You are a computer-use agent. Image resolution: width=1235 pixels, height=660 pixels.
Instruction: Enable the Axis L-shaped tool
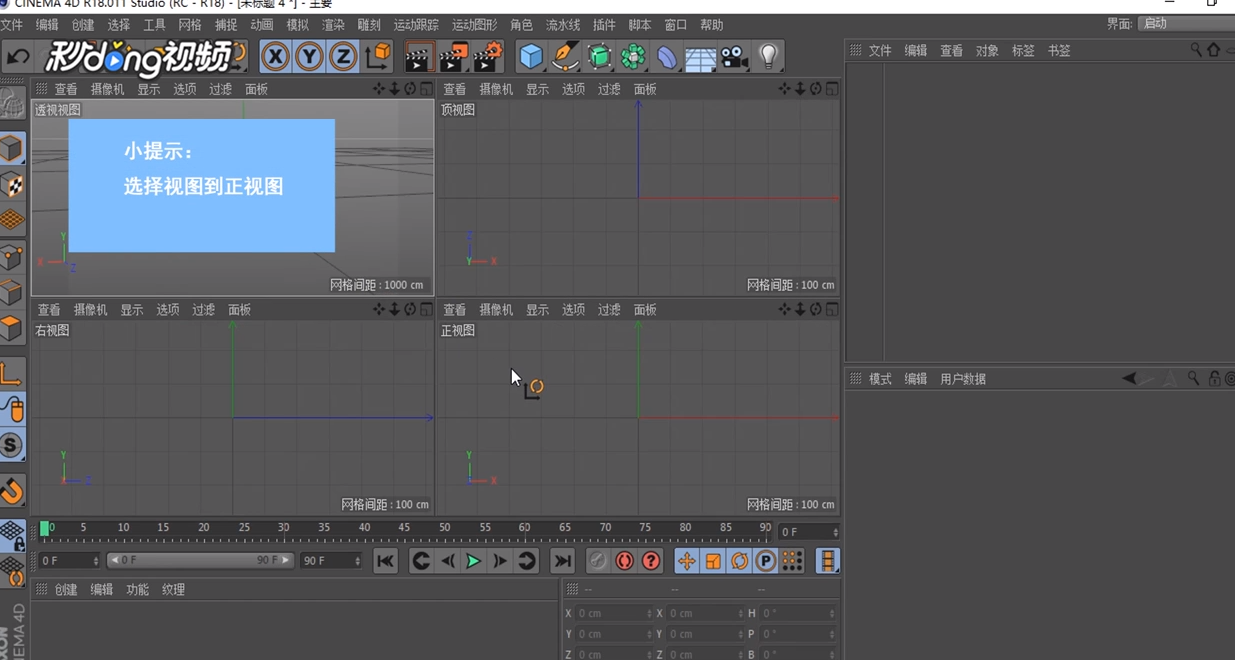pyautogui.click(x=12, y=373)
